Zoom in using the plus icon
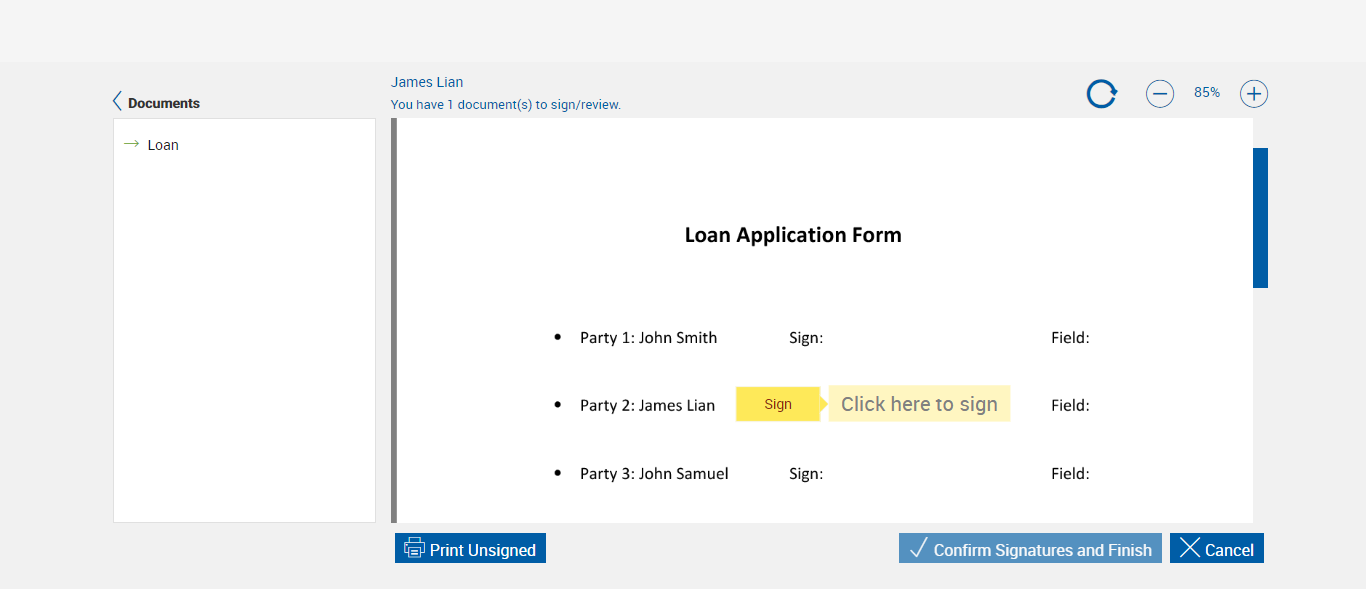 pyautogui.click(x=1254, y=94)
